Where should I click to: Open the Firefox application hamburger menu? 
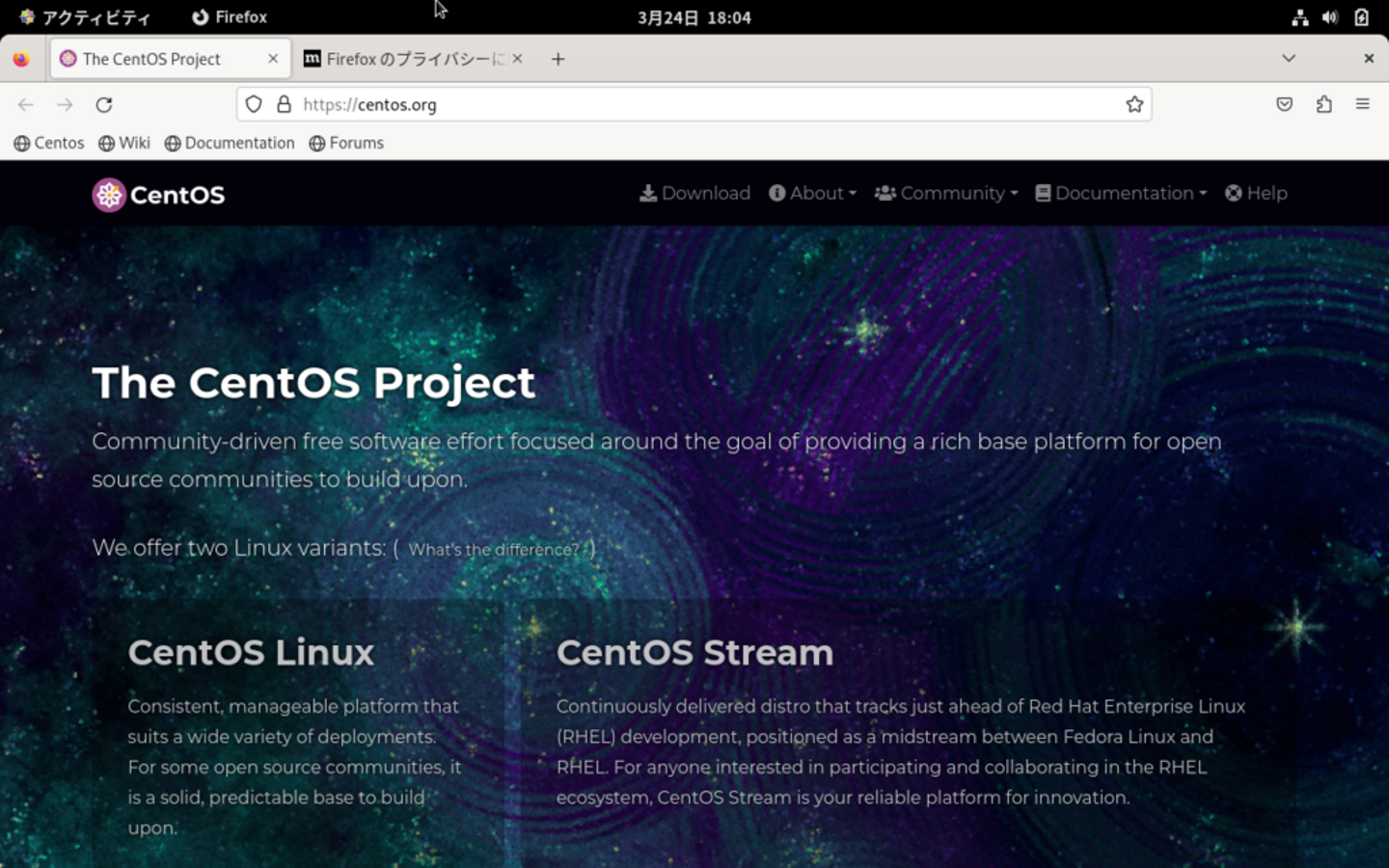pos(1362,104)
